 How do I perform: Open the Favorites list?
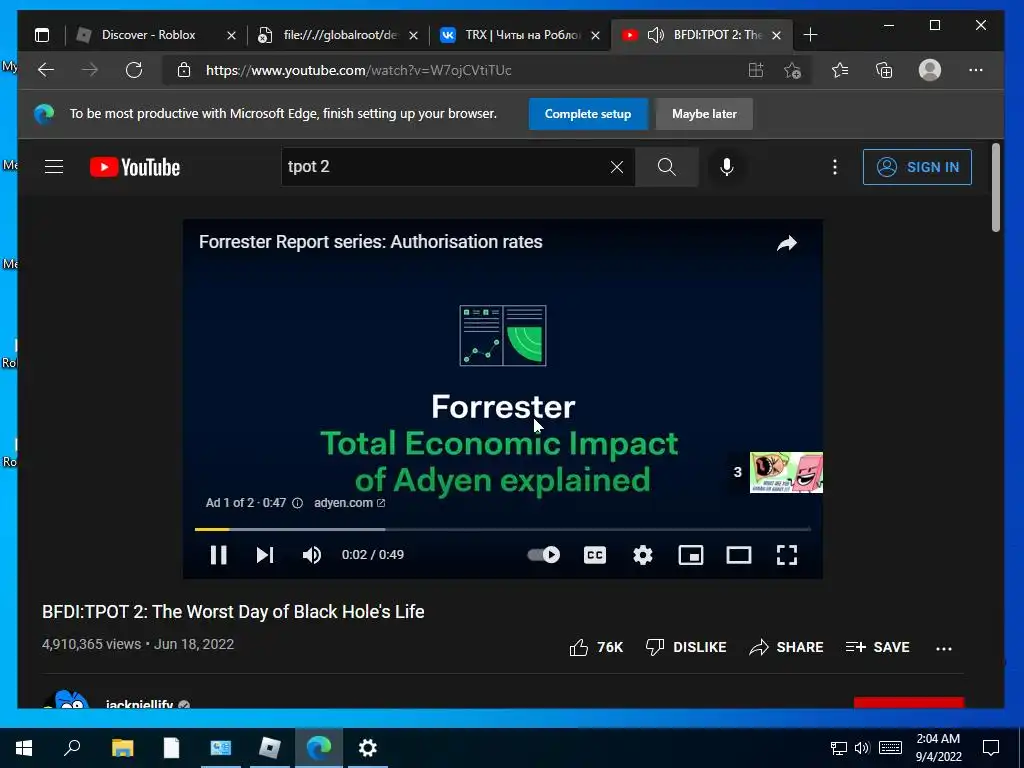(840, 70)
